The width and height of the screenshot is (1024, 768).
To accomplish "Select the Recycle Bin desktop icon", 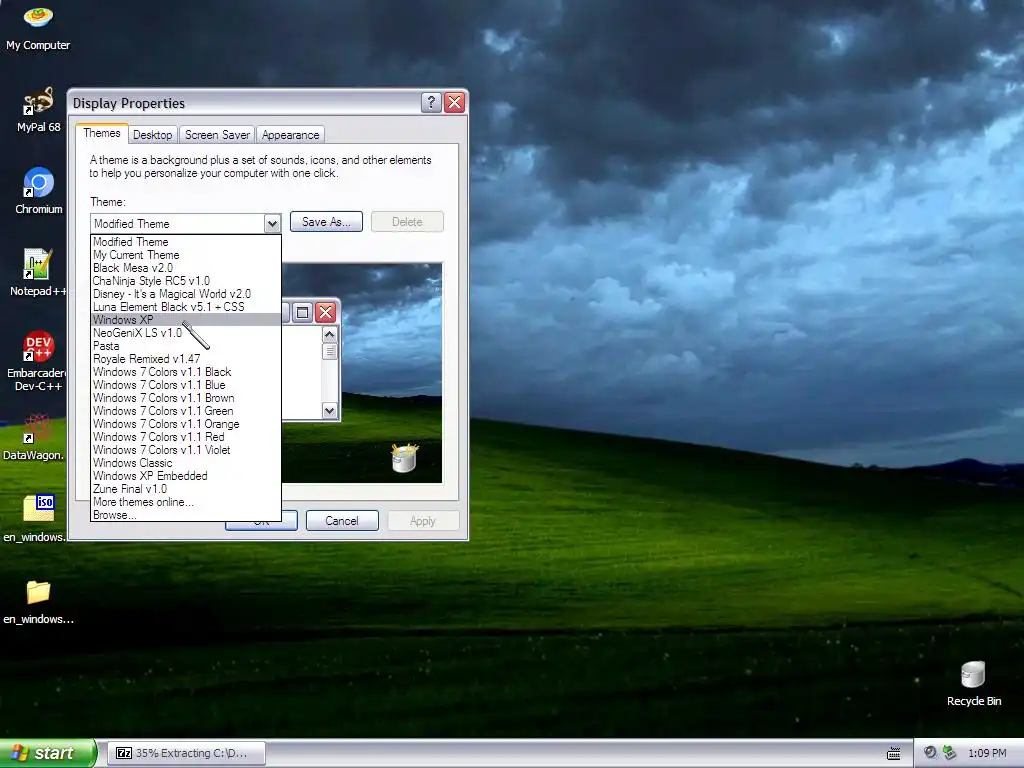I will click(x=973, y=684).
